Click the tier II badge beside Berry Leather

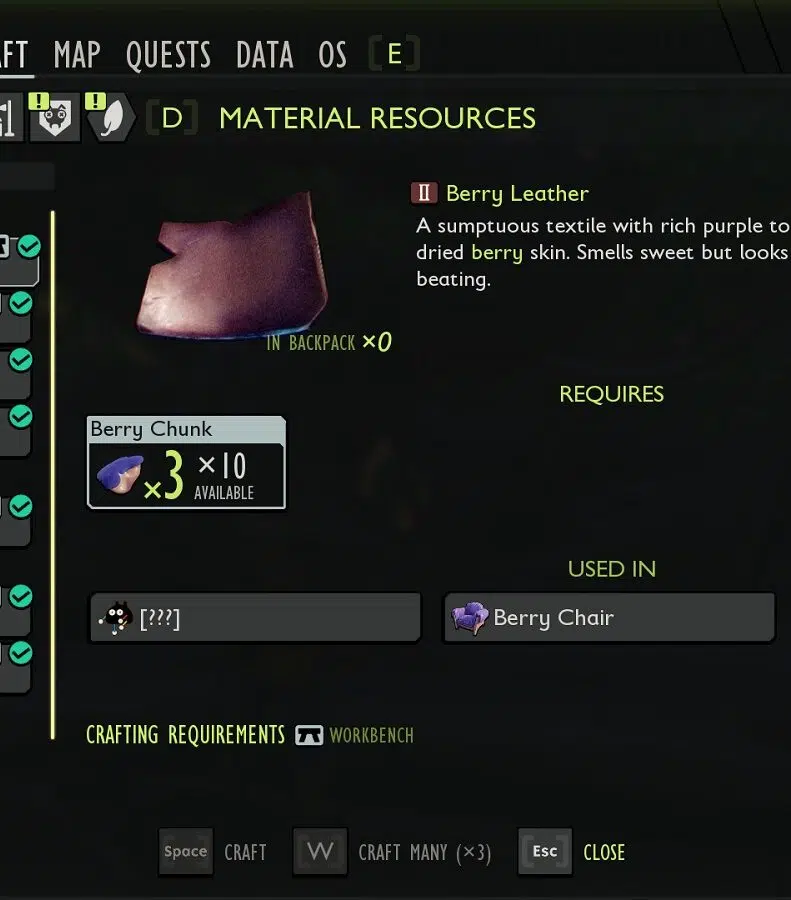point(424,193)
